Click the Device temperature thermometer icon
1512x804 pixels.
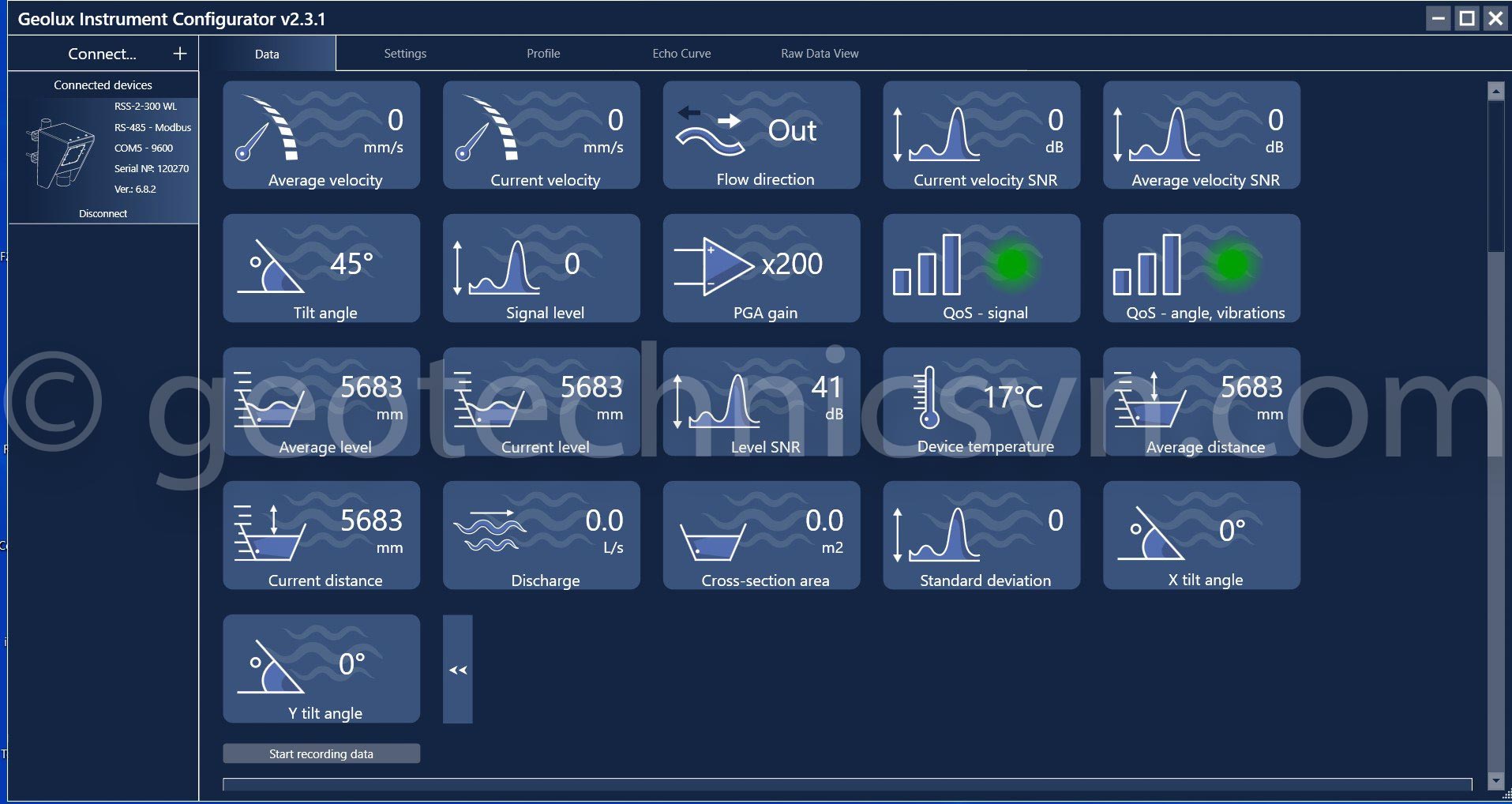[x=928, y=397]
